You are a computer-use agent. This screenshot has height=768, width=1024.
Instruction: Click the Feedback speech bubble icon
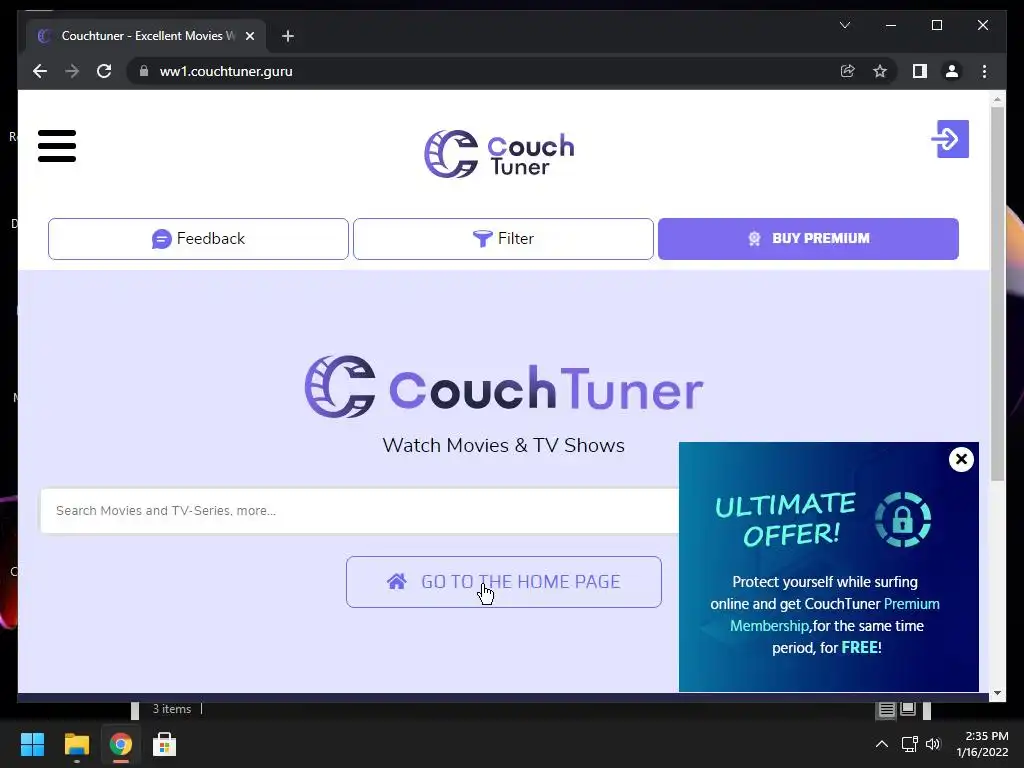click(161, 239)
